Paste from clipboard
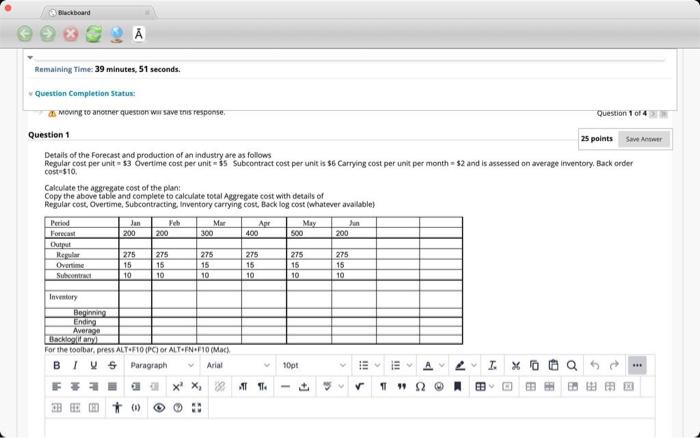The image size is (700, 438). pyautogui.click(x=553, y=365)
